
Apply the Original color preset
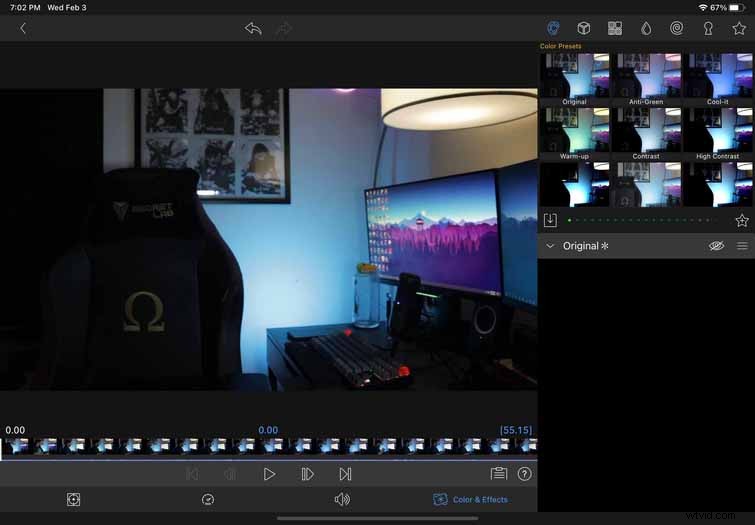coord(574,79)
